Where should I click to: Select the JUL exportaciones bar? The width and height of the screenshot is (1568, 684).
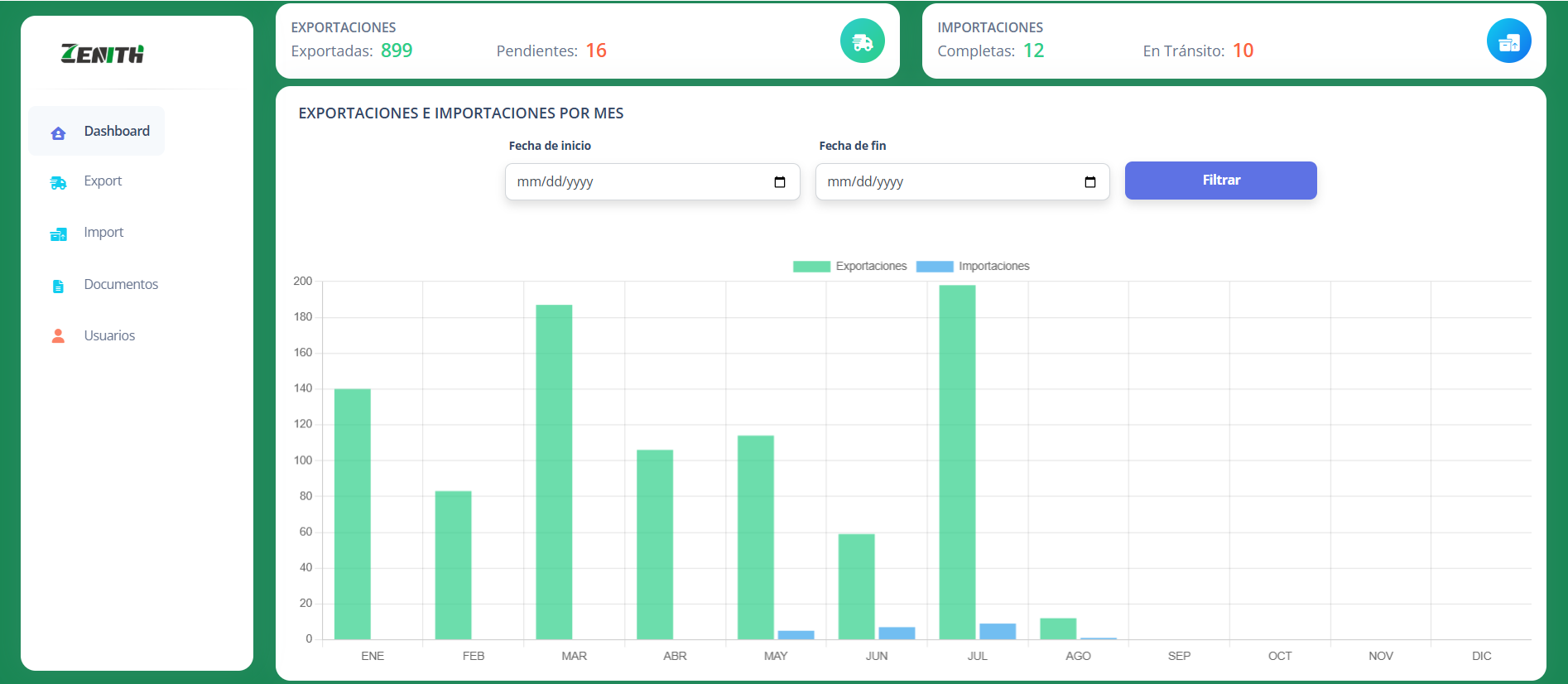[957, 462]
